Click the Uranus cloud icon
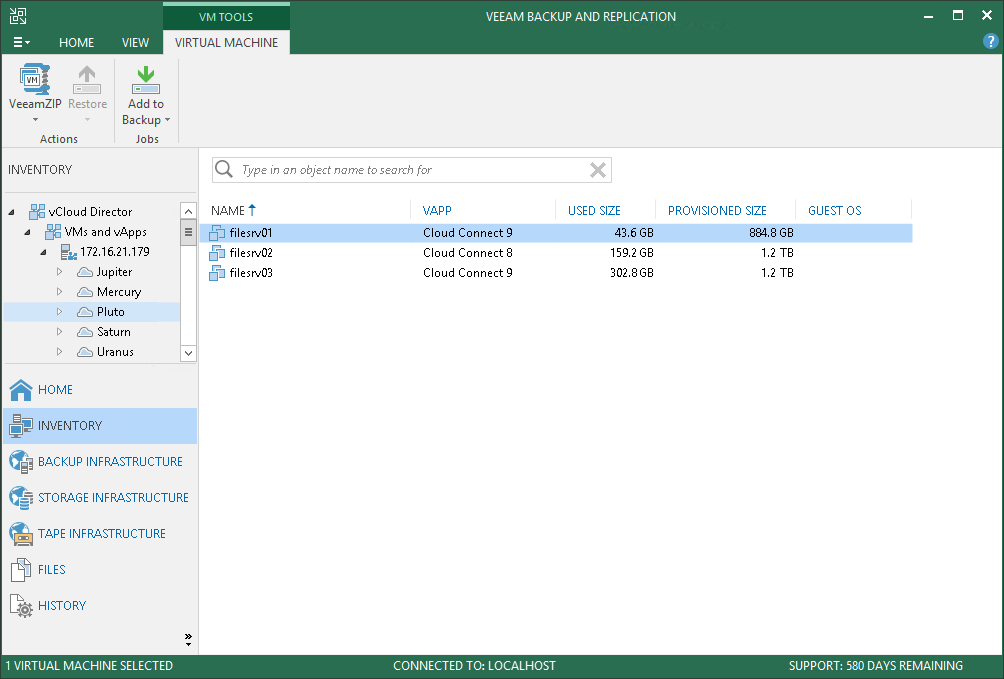The height and width of the screenshot is (679, 1004). coord(85,352)
